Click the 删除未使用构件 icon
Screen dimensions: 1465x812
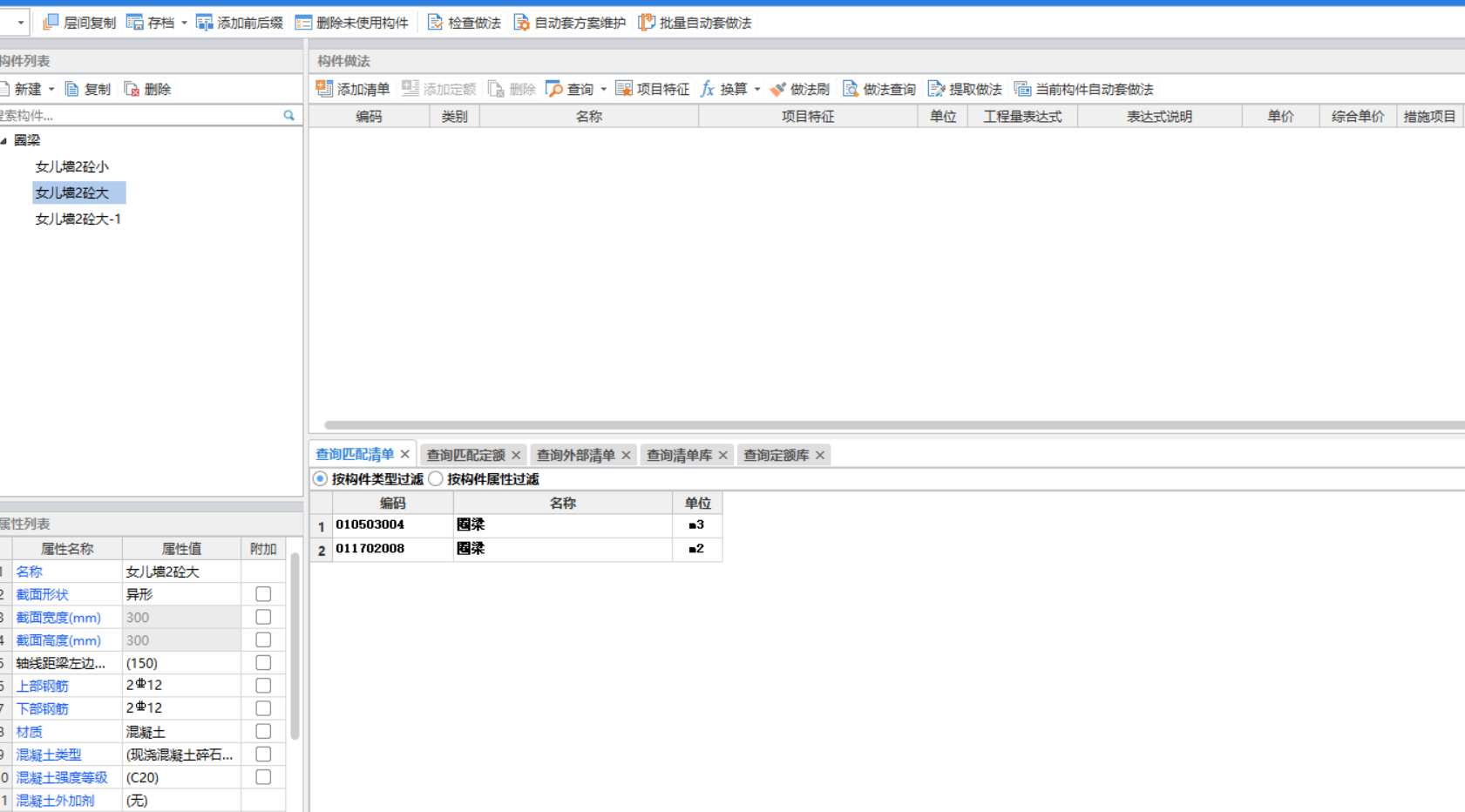pyautogui.click(x=303, y=23)
